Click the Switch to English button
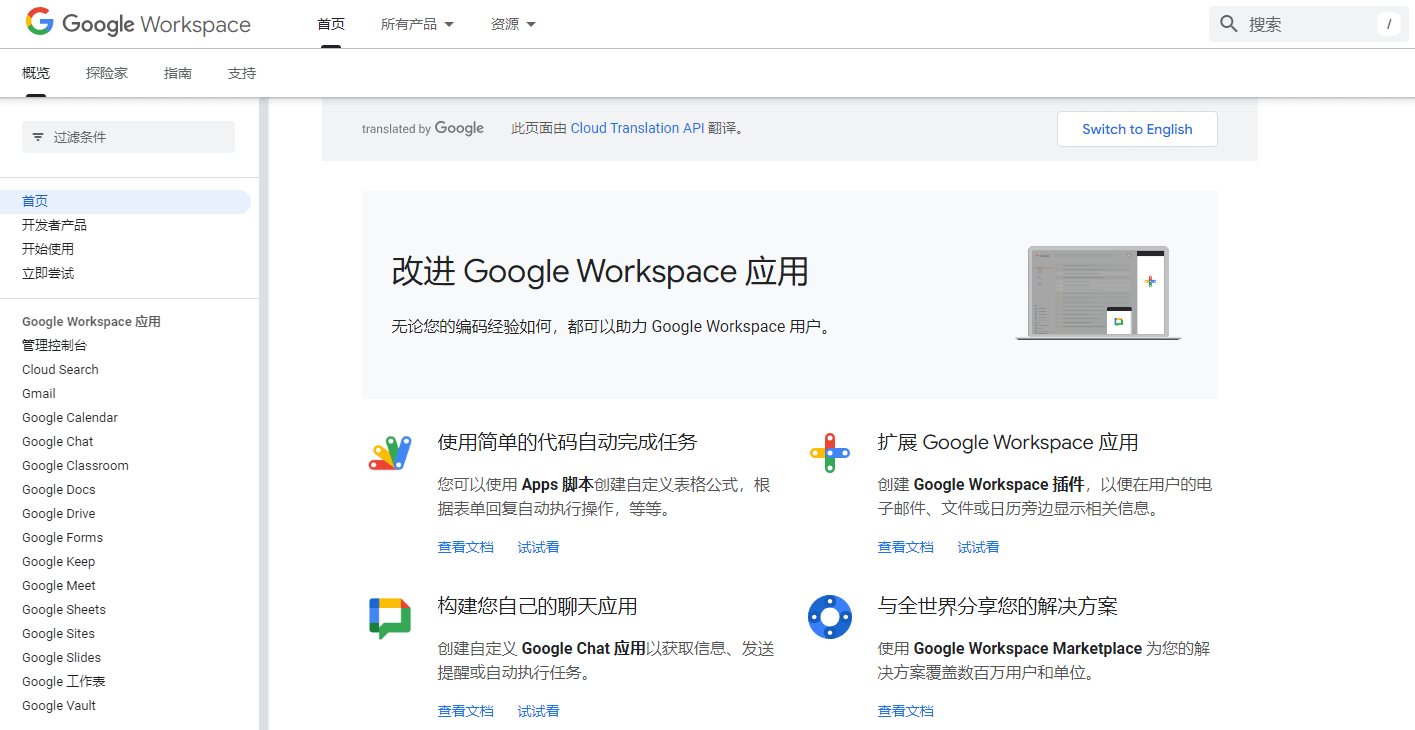The height and width of the screenshot is (730, 1415). click(1137, 129)
